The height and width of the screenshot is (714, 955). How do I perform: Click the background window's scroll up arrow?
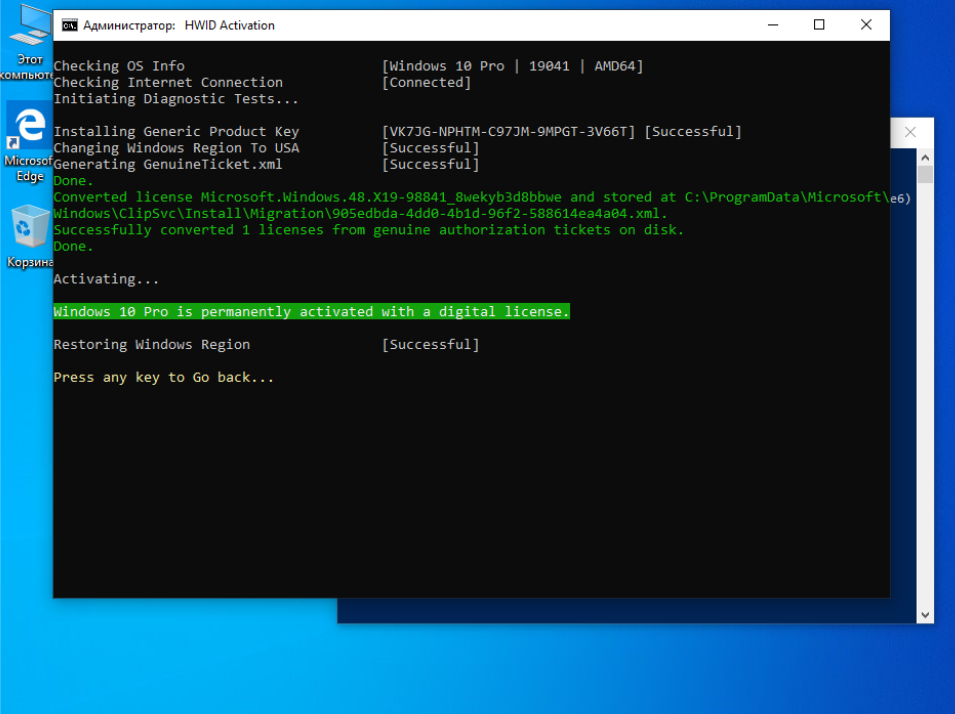pos(925,157)
